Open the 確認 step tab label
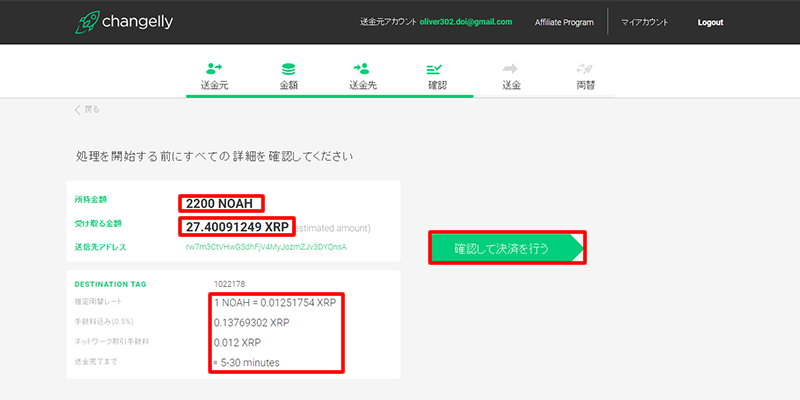Screen dimensions: 800x400 tap(437, 86)
